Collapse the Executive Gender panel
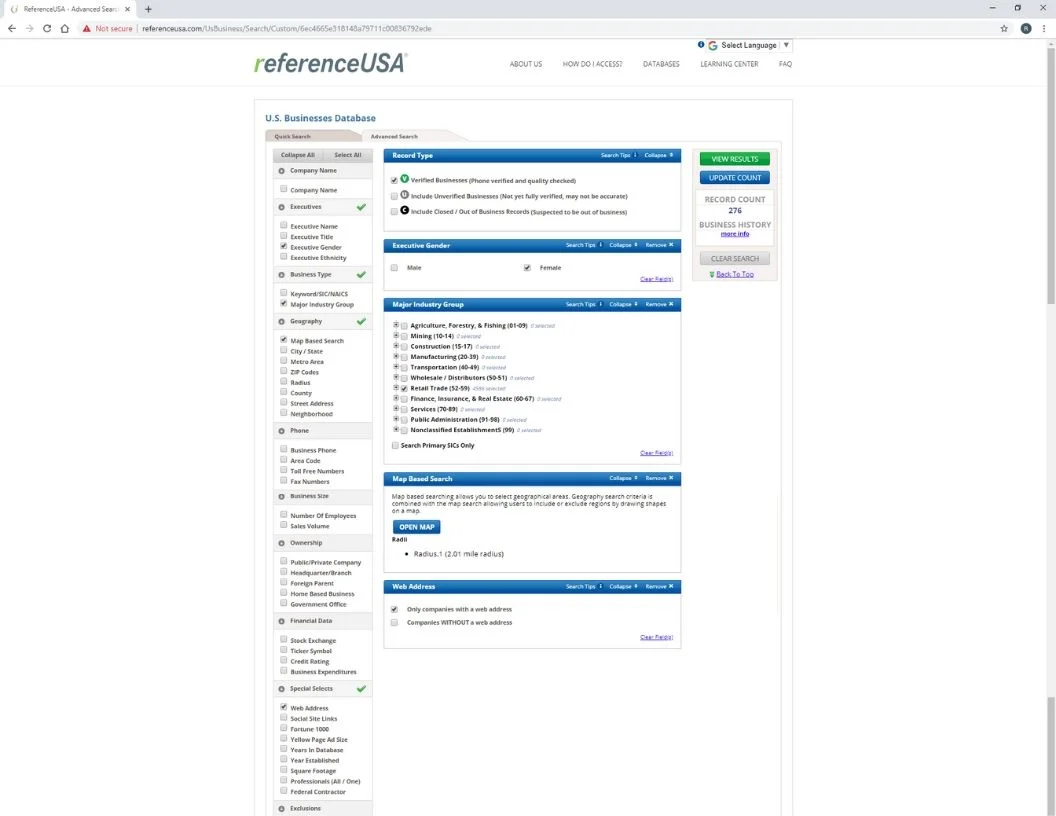1056x816 pixels. coord(623,245)
